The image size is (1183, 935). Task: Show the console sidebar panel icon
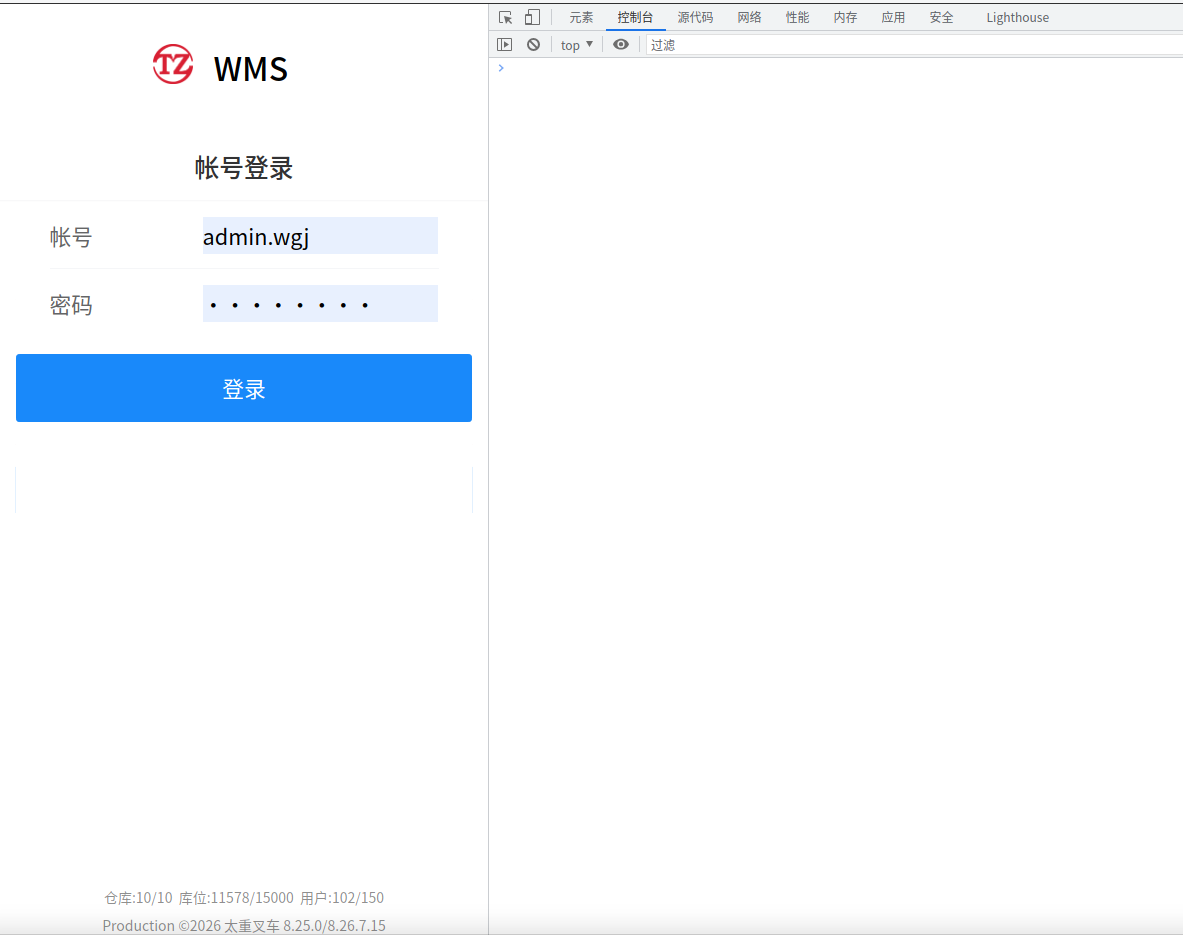pyautogui.click(x=505, y=45)
